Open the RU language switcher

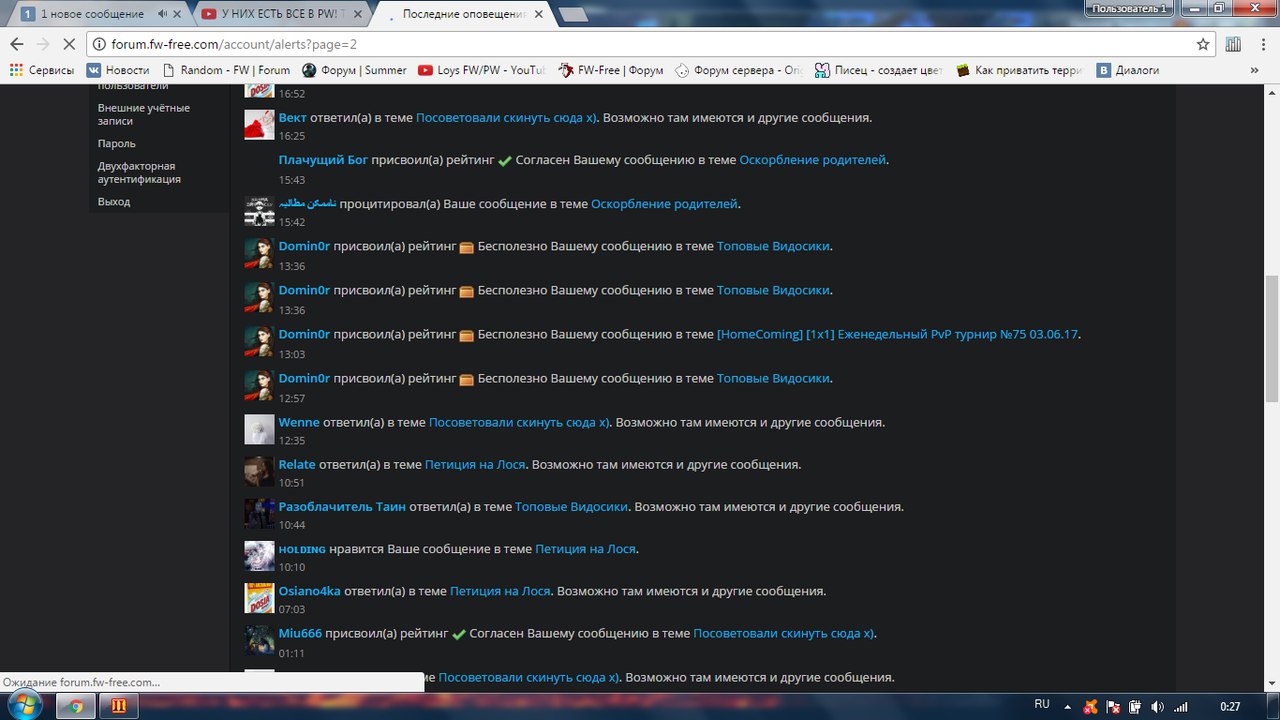1042,705
